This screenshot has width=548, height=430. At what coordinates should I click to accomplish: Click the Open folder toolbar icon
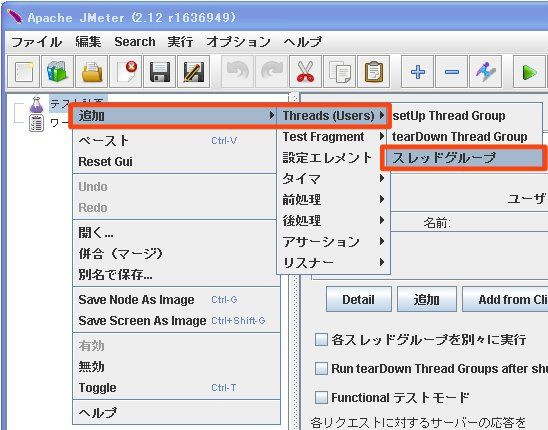tap(92, 72)
